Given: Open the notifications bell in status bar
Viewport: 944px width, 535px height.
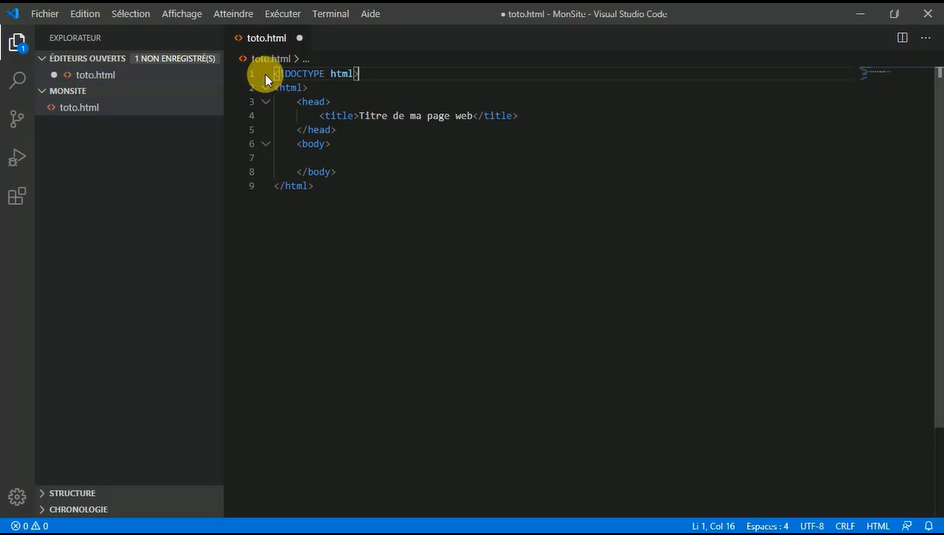Looking at the screenshot, I should pyautogui.click(x=928, y=526).
